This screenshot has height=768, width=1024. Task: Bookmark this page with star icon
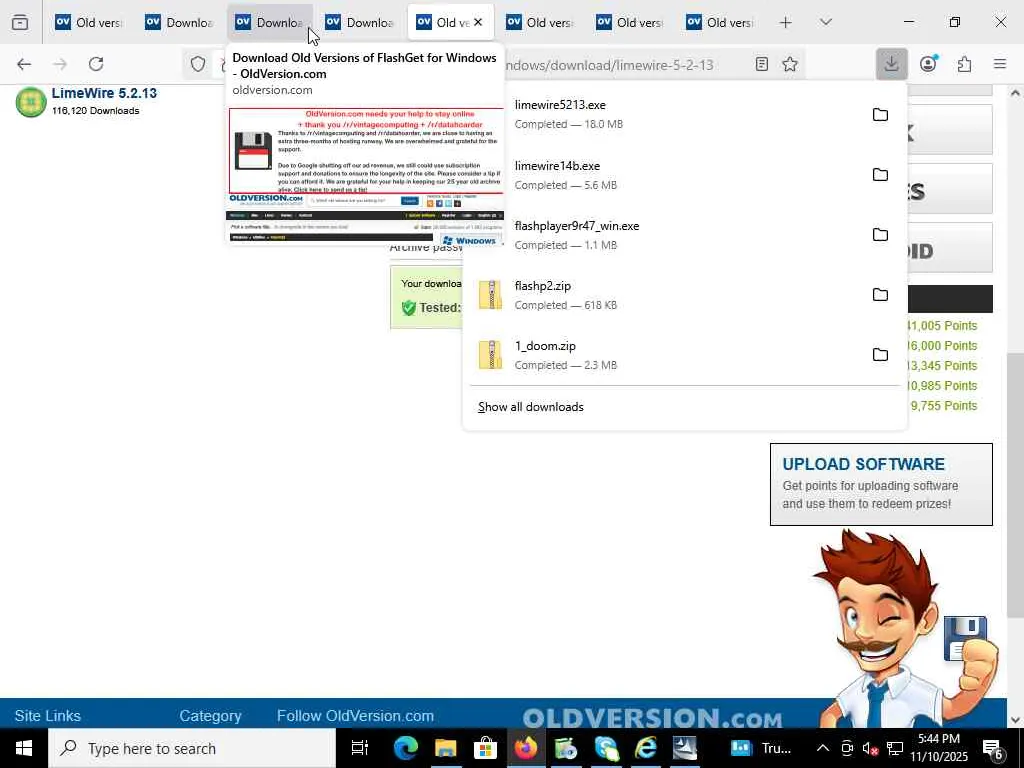790,64
